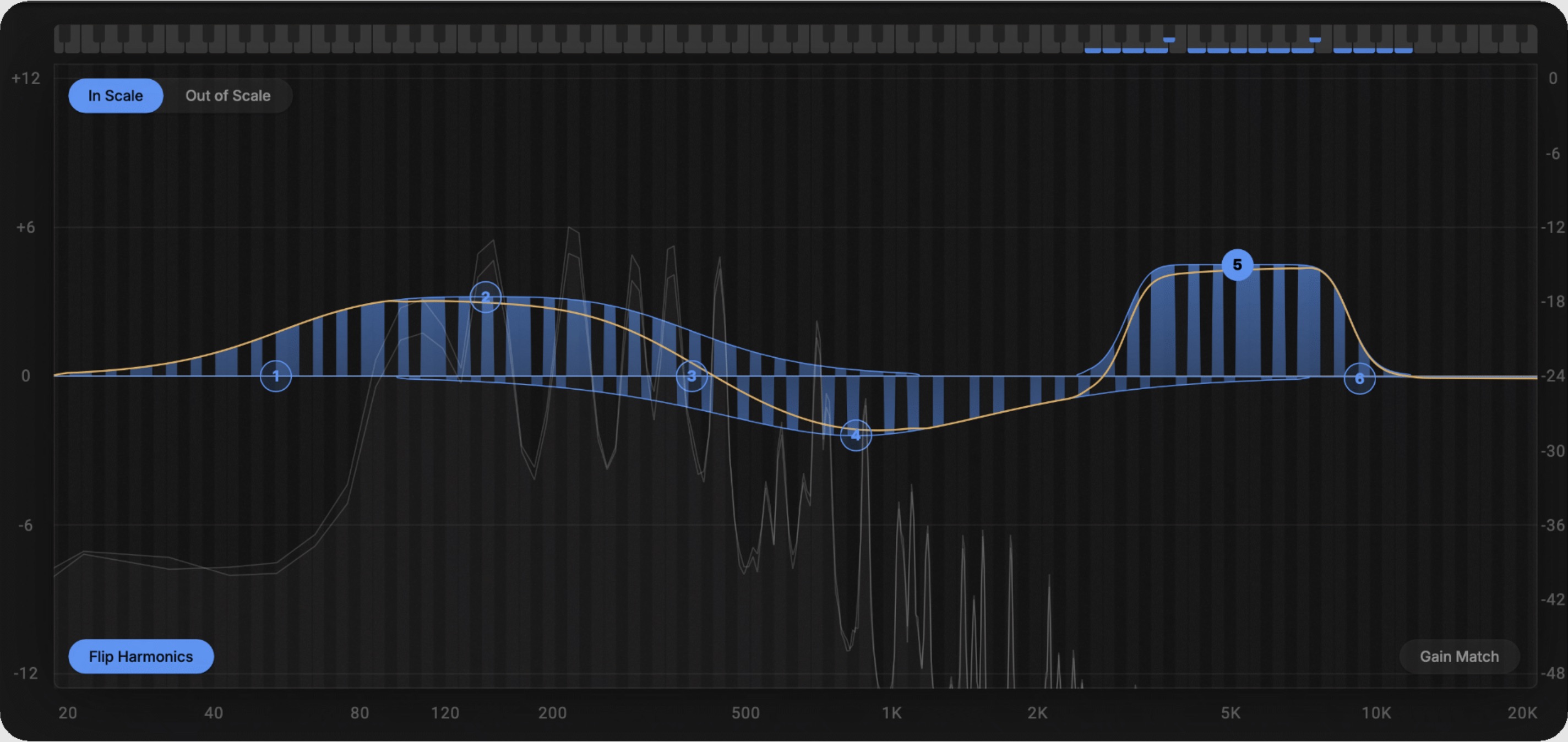1568x742 pixels.
Task: Select EQ band node 4
Action: tap(856, 435)
